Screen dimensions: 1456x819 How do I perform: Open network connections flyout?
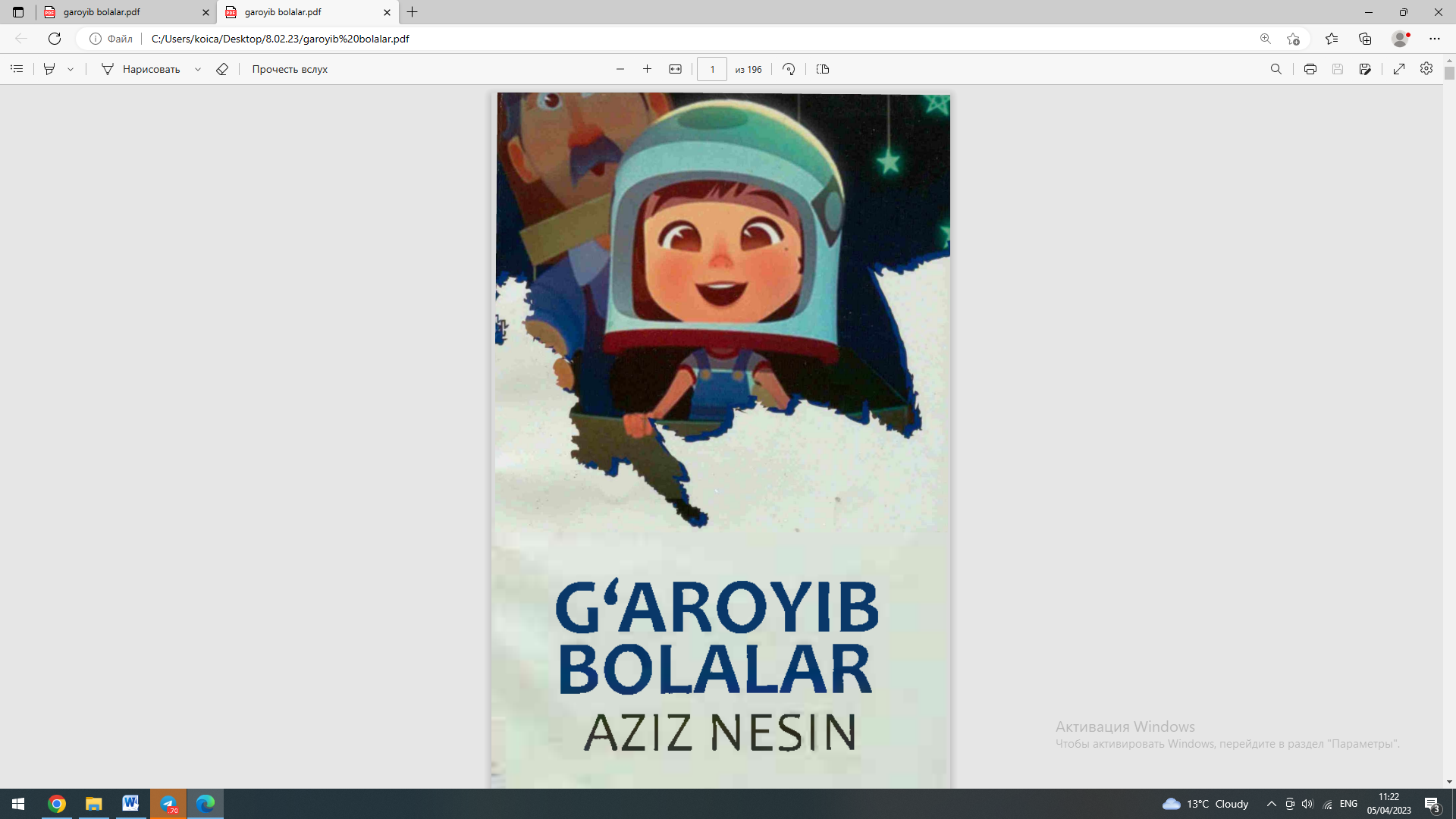click(1328, 804)
